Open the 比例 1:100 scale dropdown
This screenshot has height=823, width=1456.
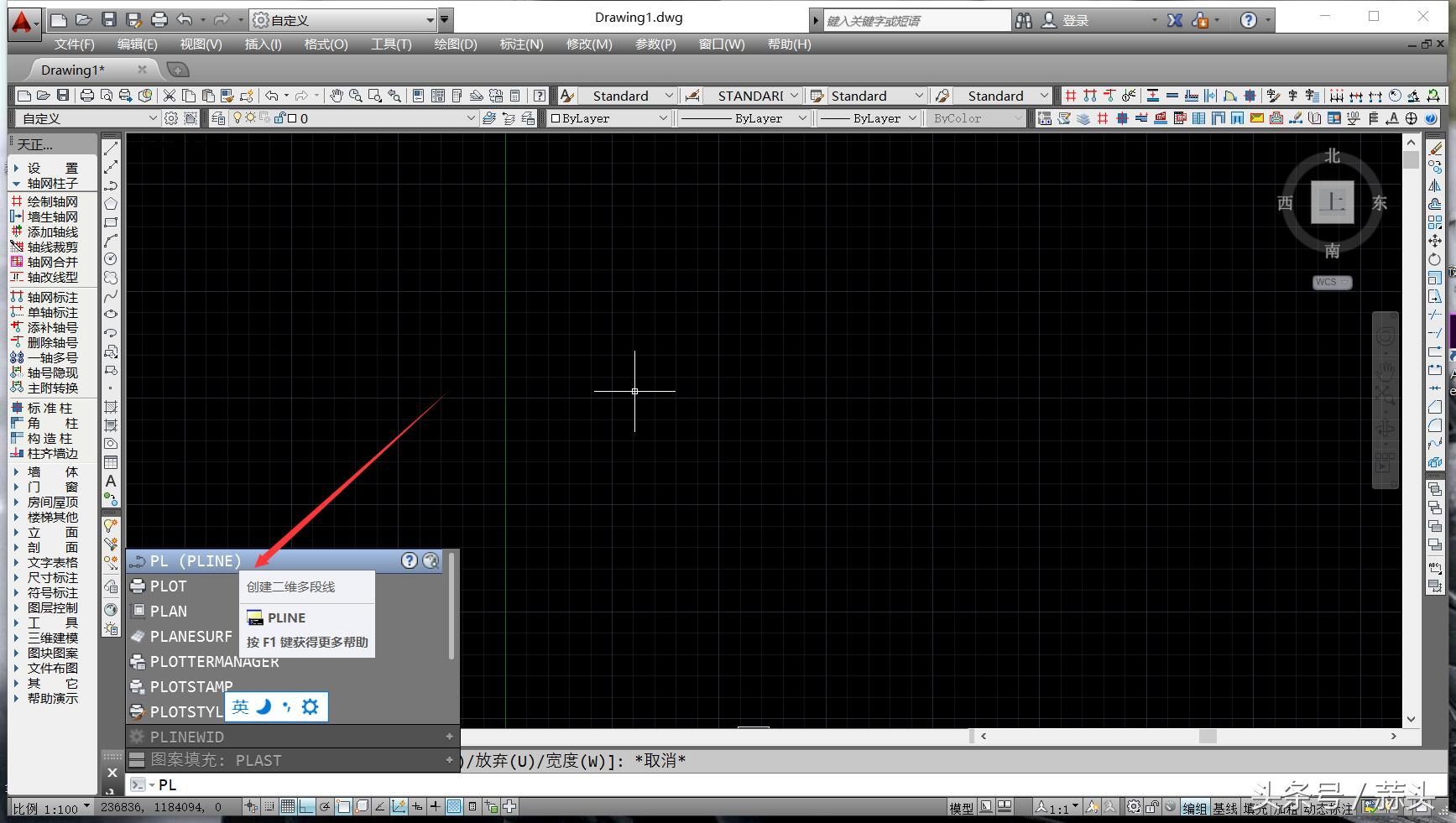[x=50, y=808]
